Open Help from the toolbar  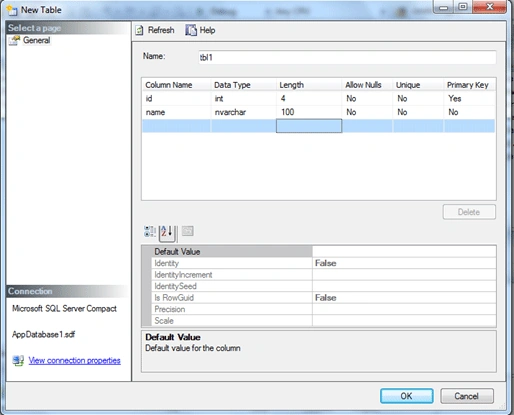[x=200, y=30]
